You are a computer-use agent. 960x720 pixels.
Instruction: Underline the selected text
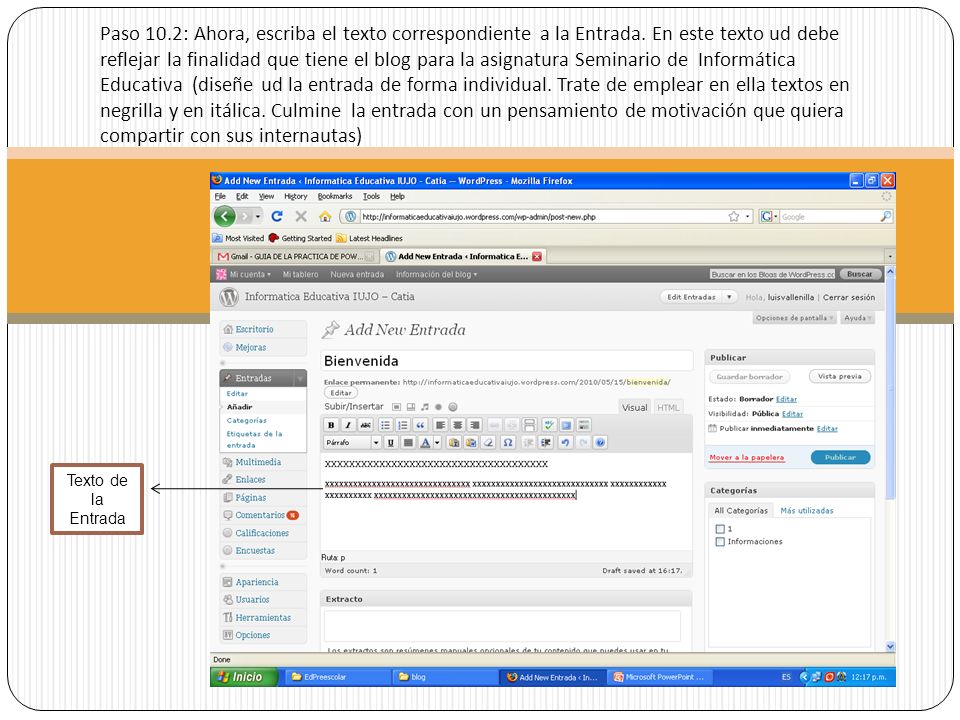[391, 443]
